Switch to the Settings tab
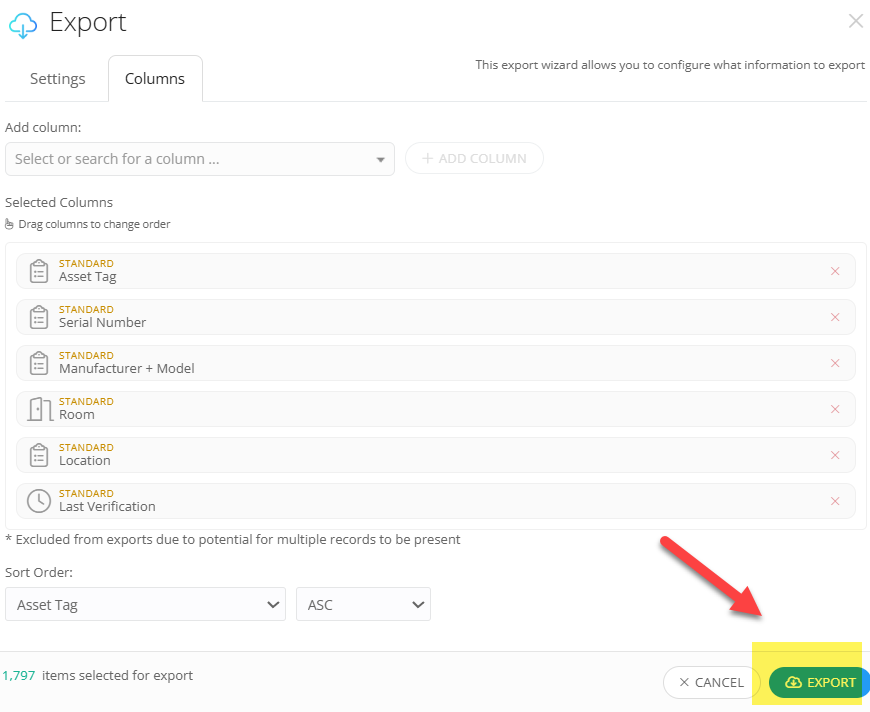Image resolution: width=870 pixels, height=712 pixels. tap(57, 78)
